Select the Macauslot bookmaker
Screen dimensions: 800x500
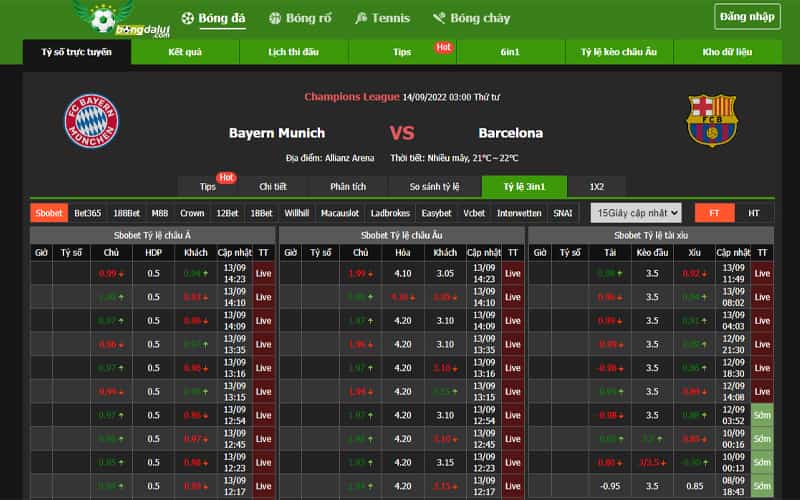pos(340,213)
